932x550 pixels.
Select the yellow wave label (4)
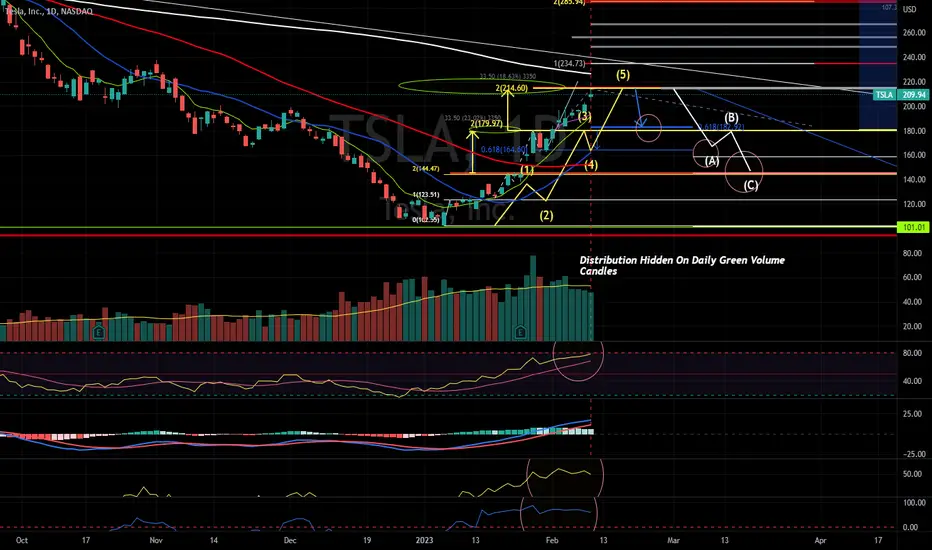coord(590,165)
